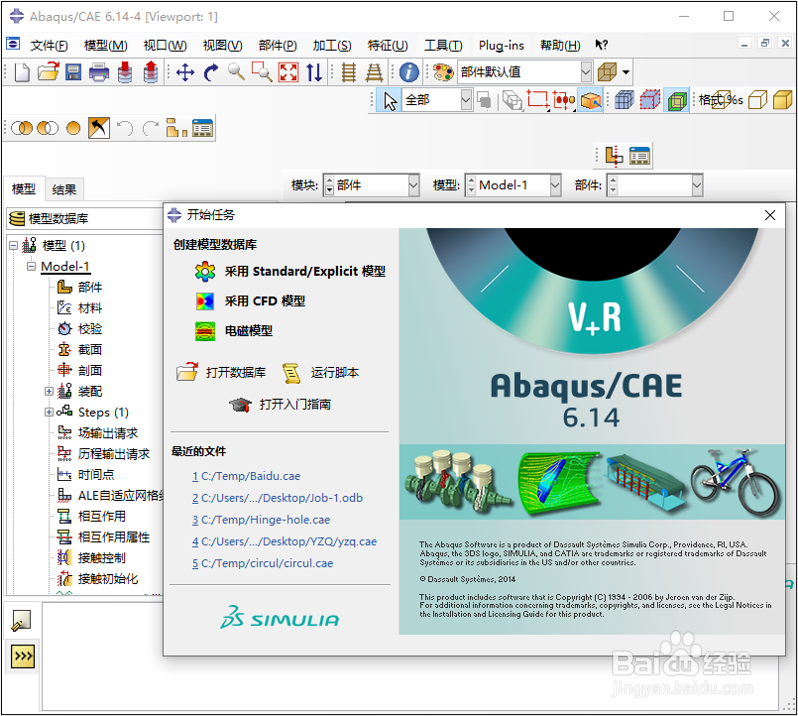798x716 pixels.
Task: Click the Open file folder icon in toolbar
Action: point(48,72)
